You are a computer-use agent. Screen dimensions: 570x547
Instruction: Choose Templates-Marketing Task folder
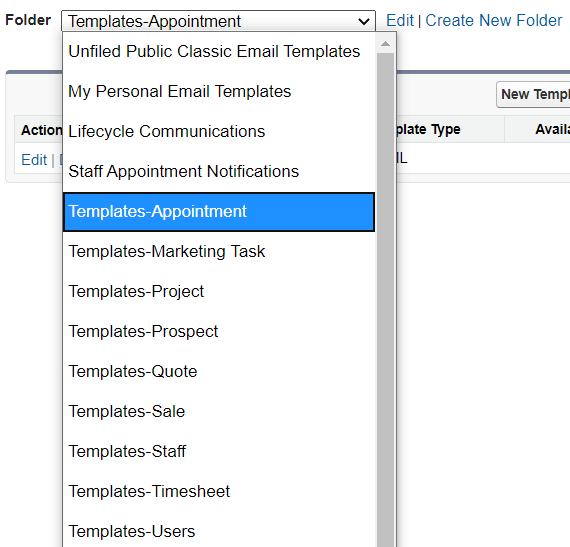coord(219,252)
